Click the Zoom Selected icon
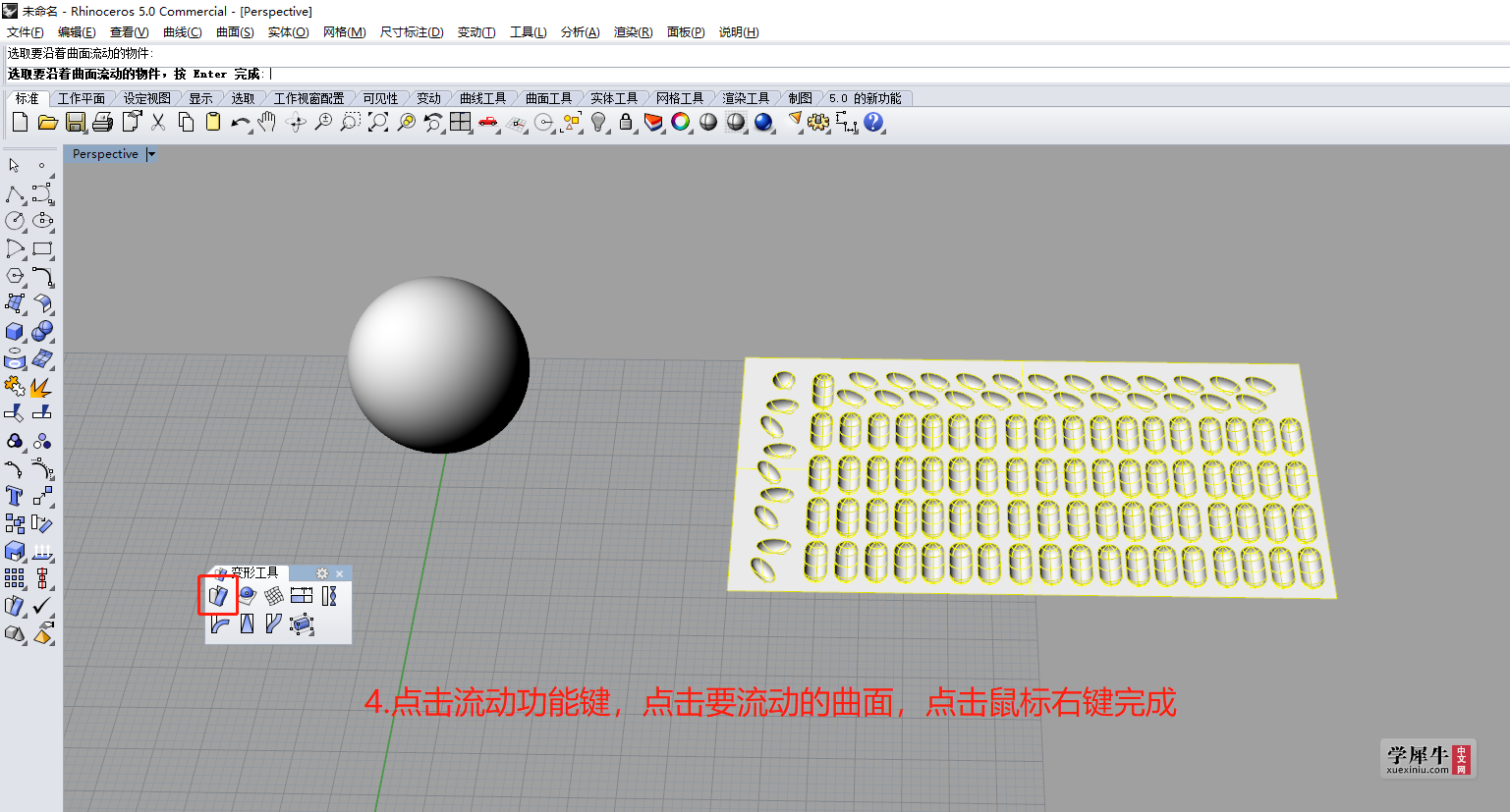Image resolution: width=1510 pixels, height=812 pixels. (406, 122)
